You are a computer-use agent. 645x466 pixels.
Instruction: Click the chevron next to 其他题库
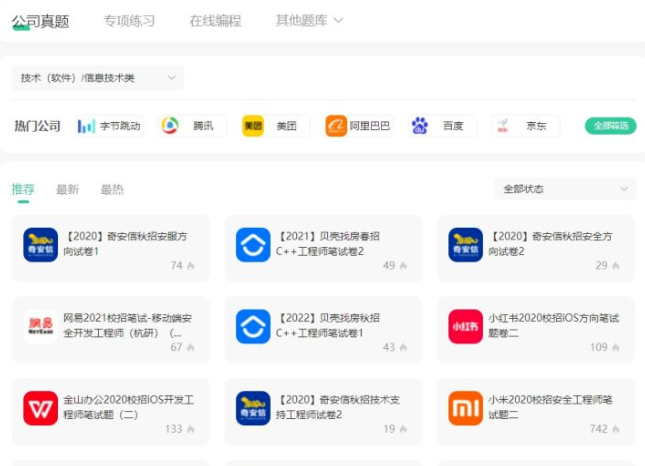(338, 20)
